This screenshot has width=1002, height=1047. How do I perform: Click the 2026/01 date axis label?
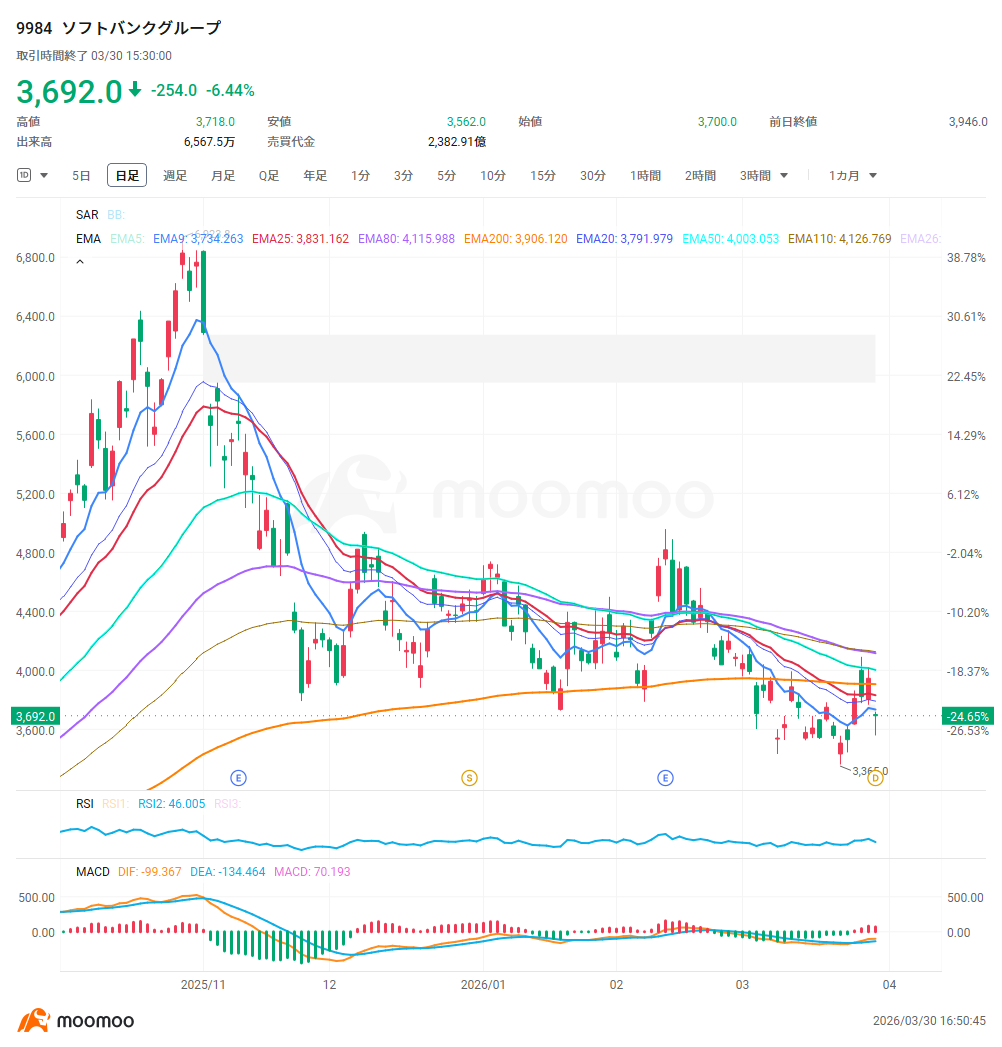click(x=483, y=985)
